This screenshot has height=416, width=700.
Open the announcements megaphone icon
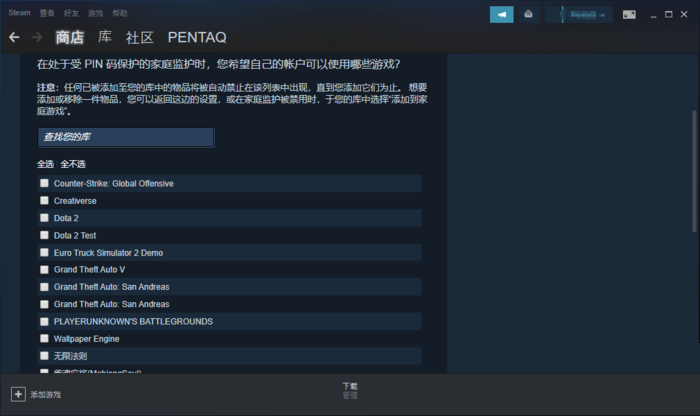(x=502, y=14)
